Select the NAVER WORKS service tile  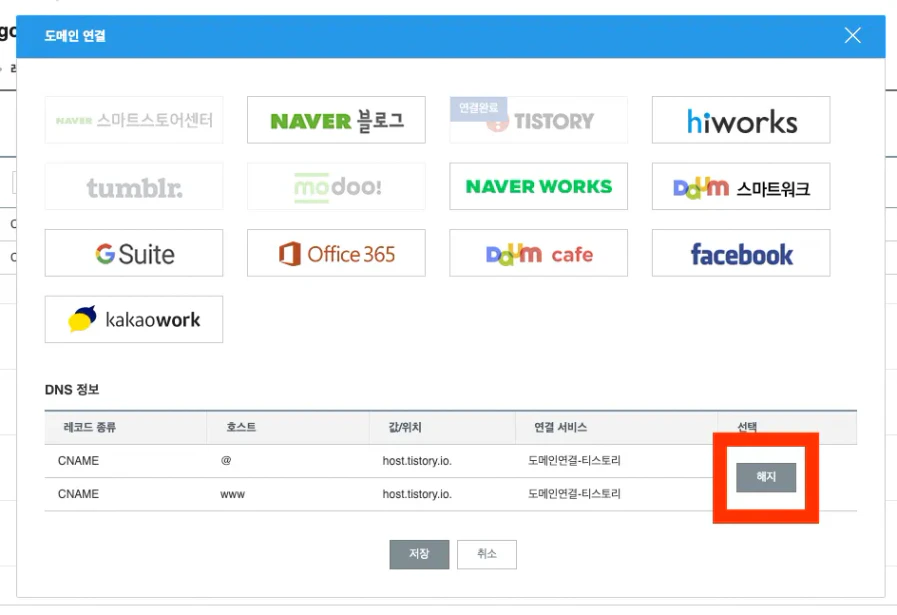tap(538, 187)
